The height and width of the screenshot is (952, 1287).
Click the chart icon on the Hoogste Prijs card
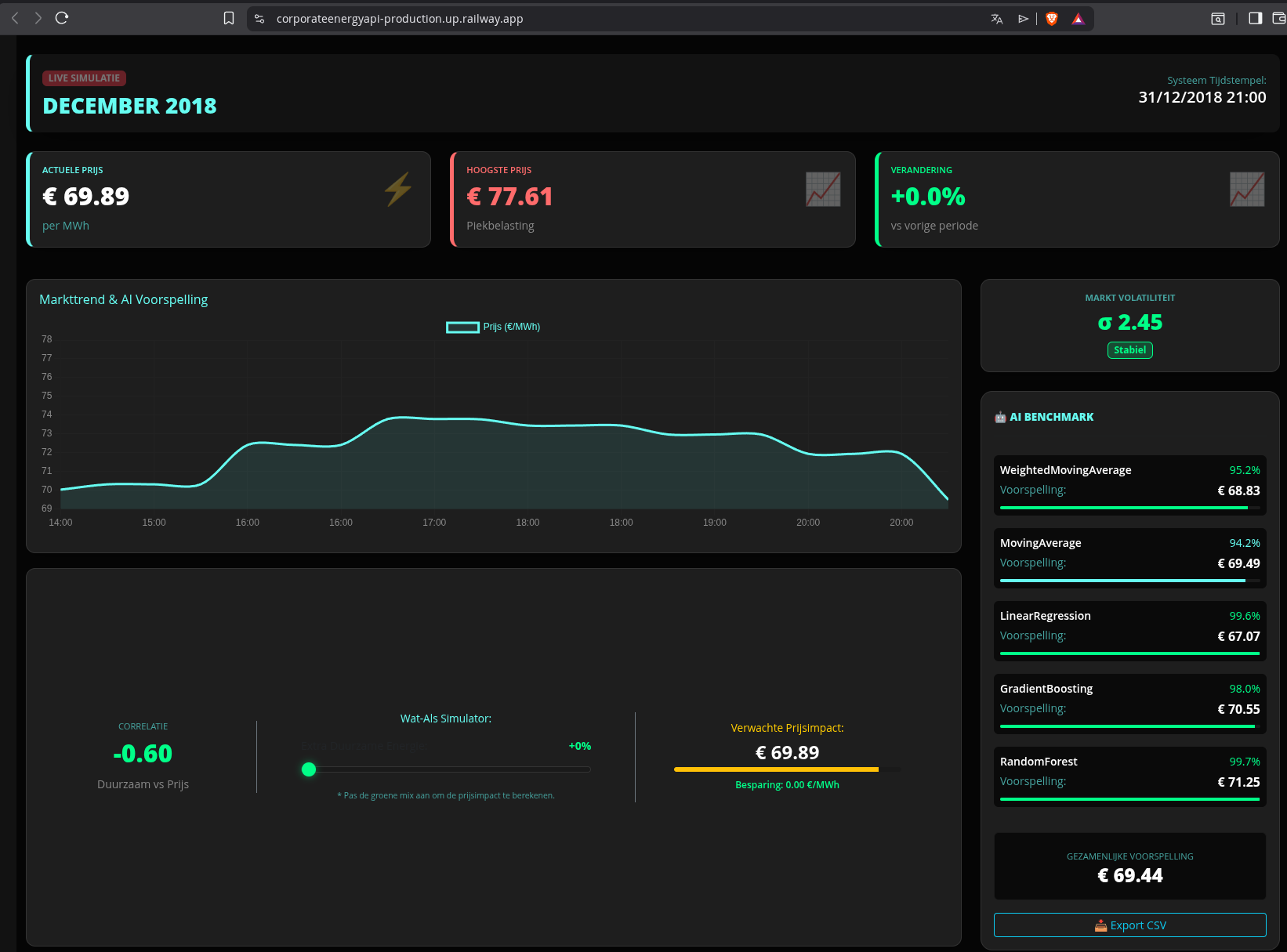coord(822,189)
